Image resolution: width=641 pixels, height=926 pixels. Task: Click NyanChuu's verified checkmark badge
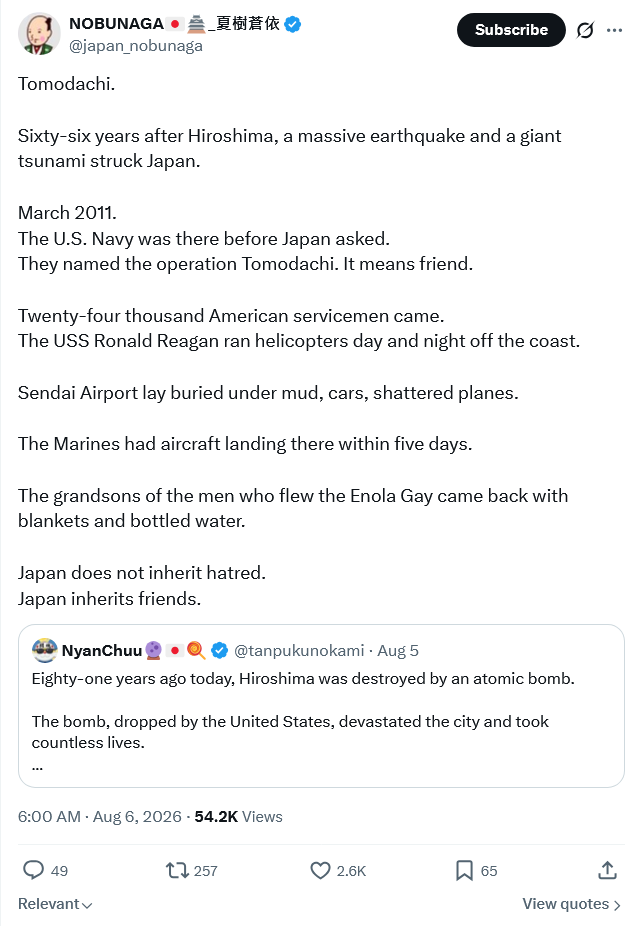219,650
